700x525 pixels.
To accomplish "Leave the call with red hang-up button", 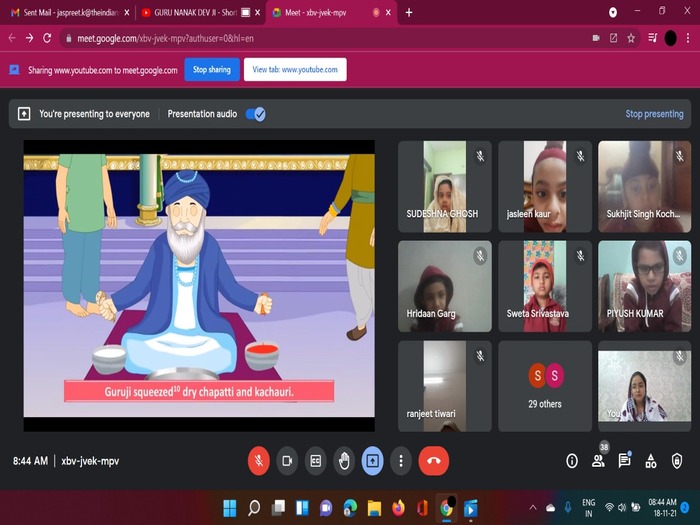I will click(x=433, y=461).
